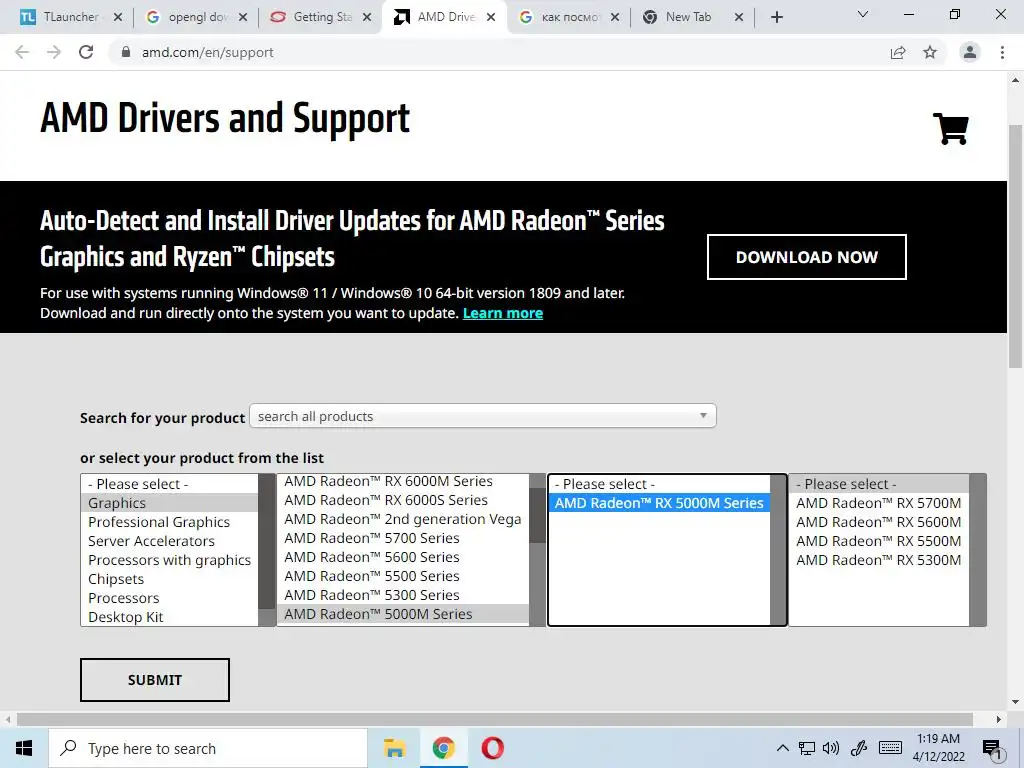
Task: Select AMD Radeon 5300 Series
Action: coord(403,595)
